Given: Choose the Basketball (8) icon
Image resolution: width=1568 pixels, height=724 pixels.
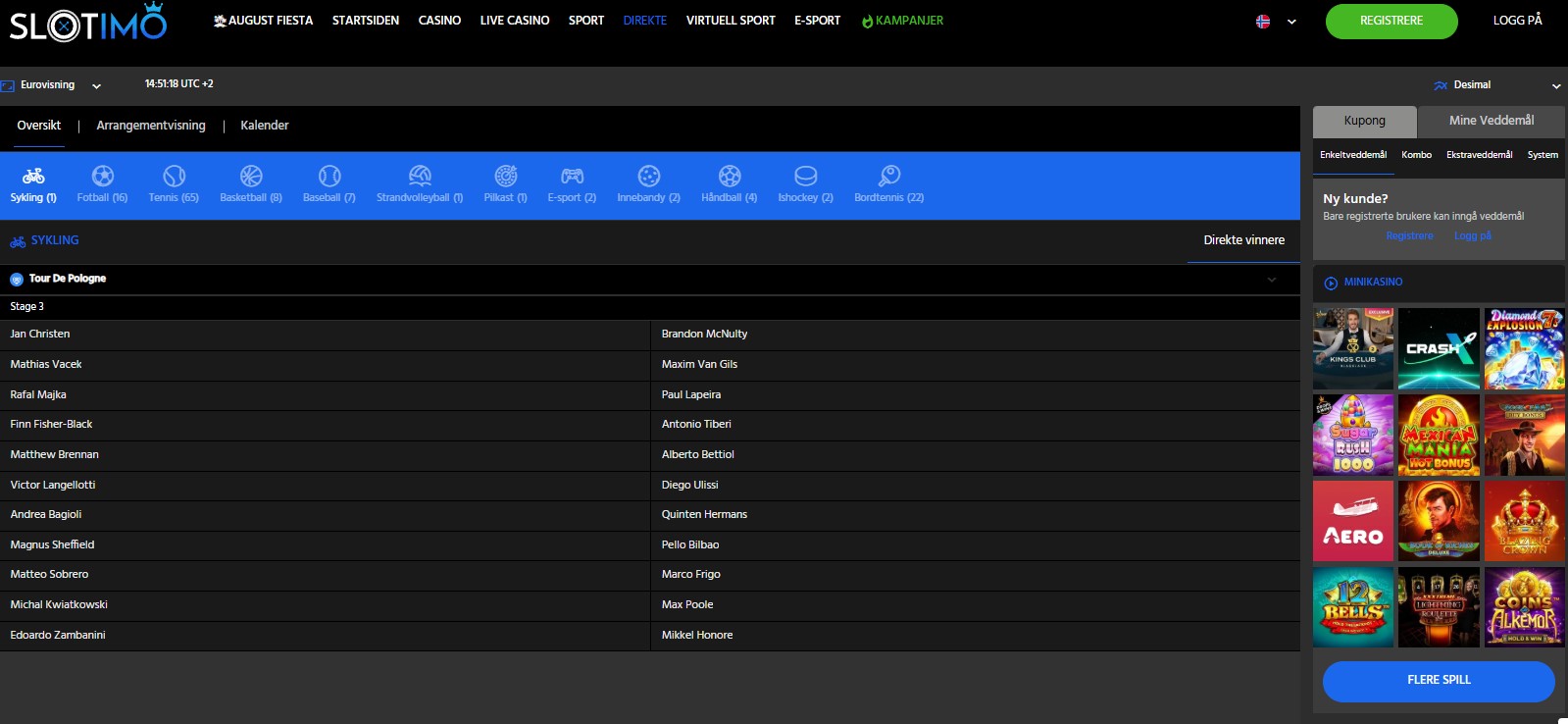Looking at the screenshot, I should coord(251,184).
